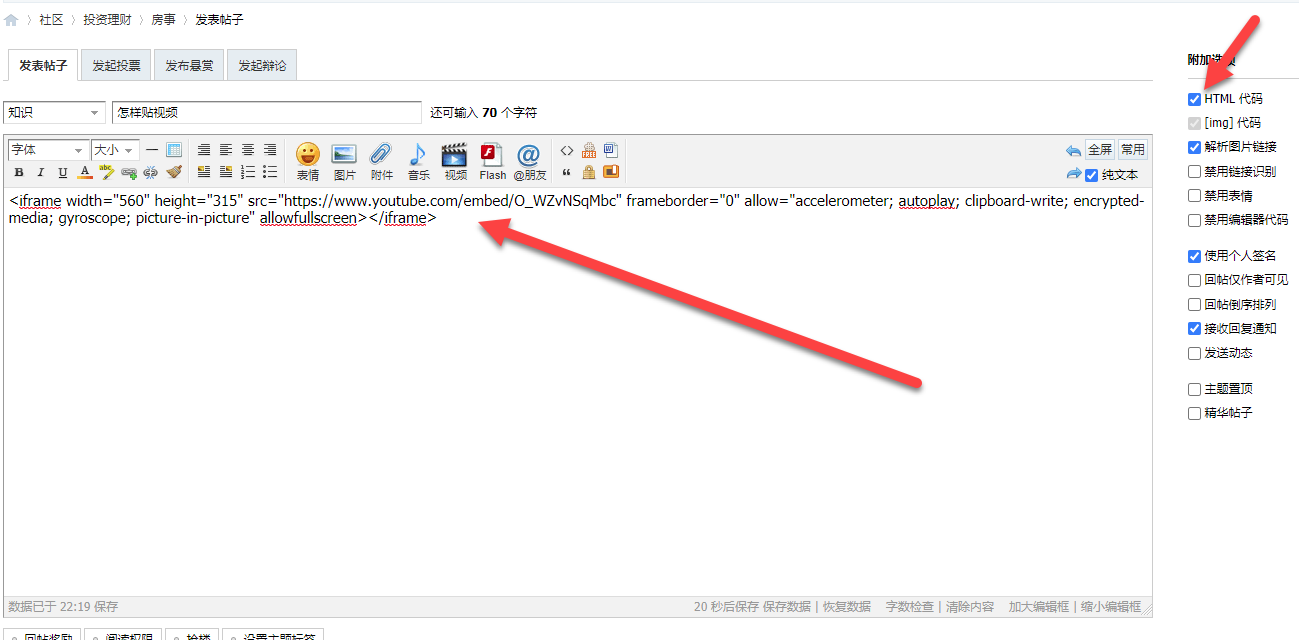
Task: Open 投资理财 in the breadcrumb
Action: [x=107, y=20]
